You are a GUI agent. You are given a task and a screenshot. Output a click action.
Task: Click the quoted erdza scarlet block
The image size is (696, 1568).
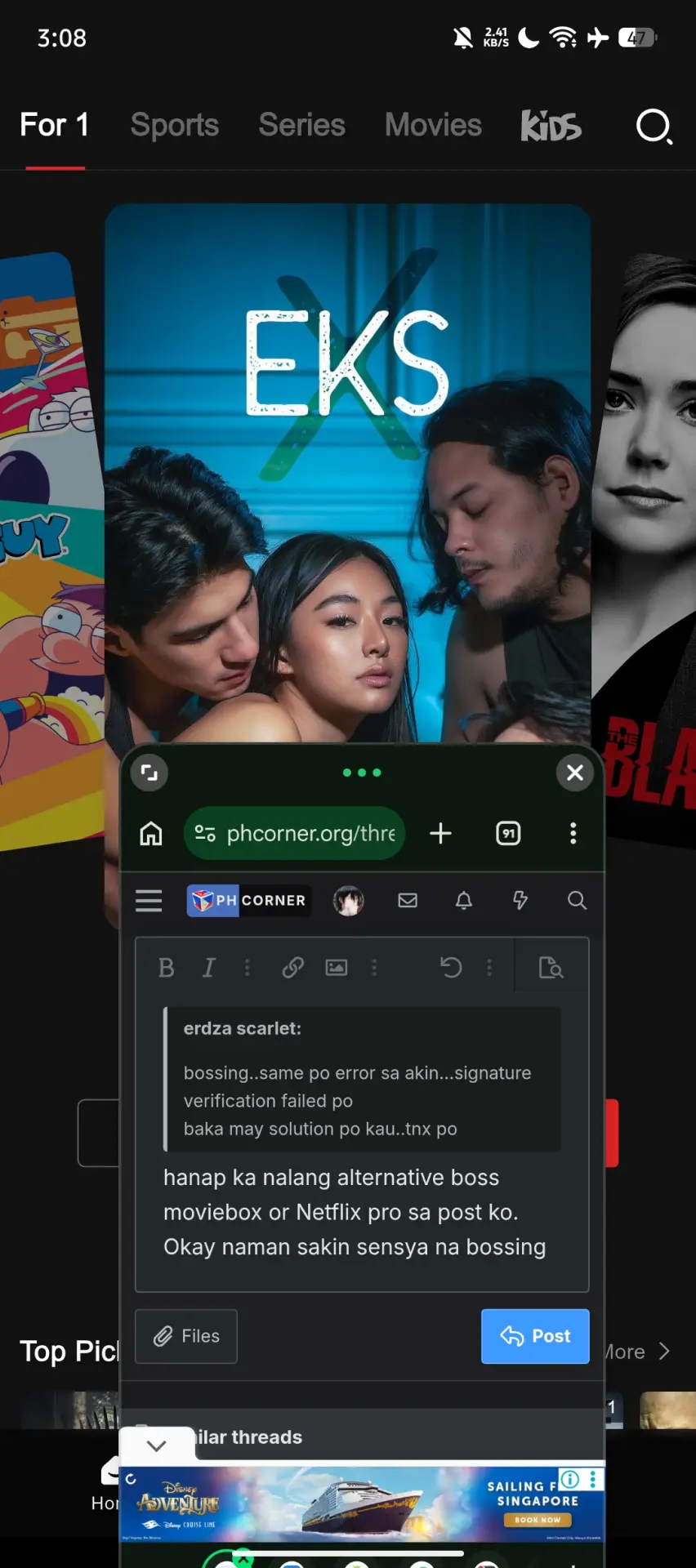pyautogui.click(x=362, y=1079)
